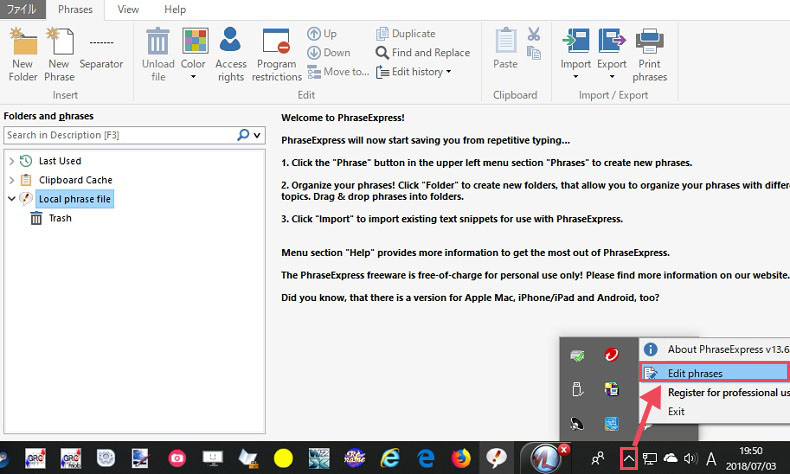Switch to the Help tab
Viewport: 790px width, 474px height.
coord(175,10)
